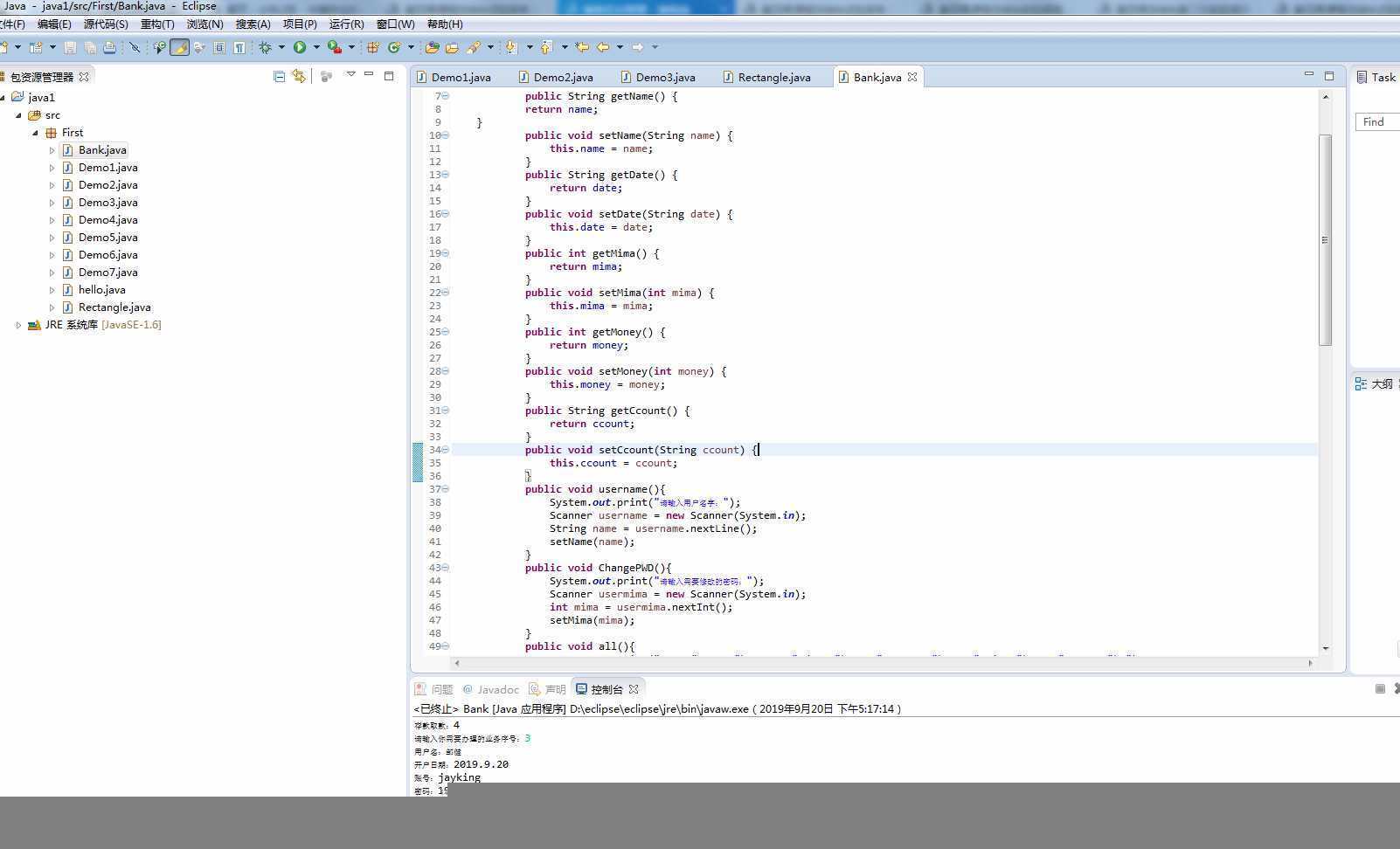Open the 重构(T) menu

tap(157, 24)
